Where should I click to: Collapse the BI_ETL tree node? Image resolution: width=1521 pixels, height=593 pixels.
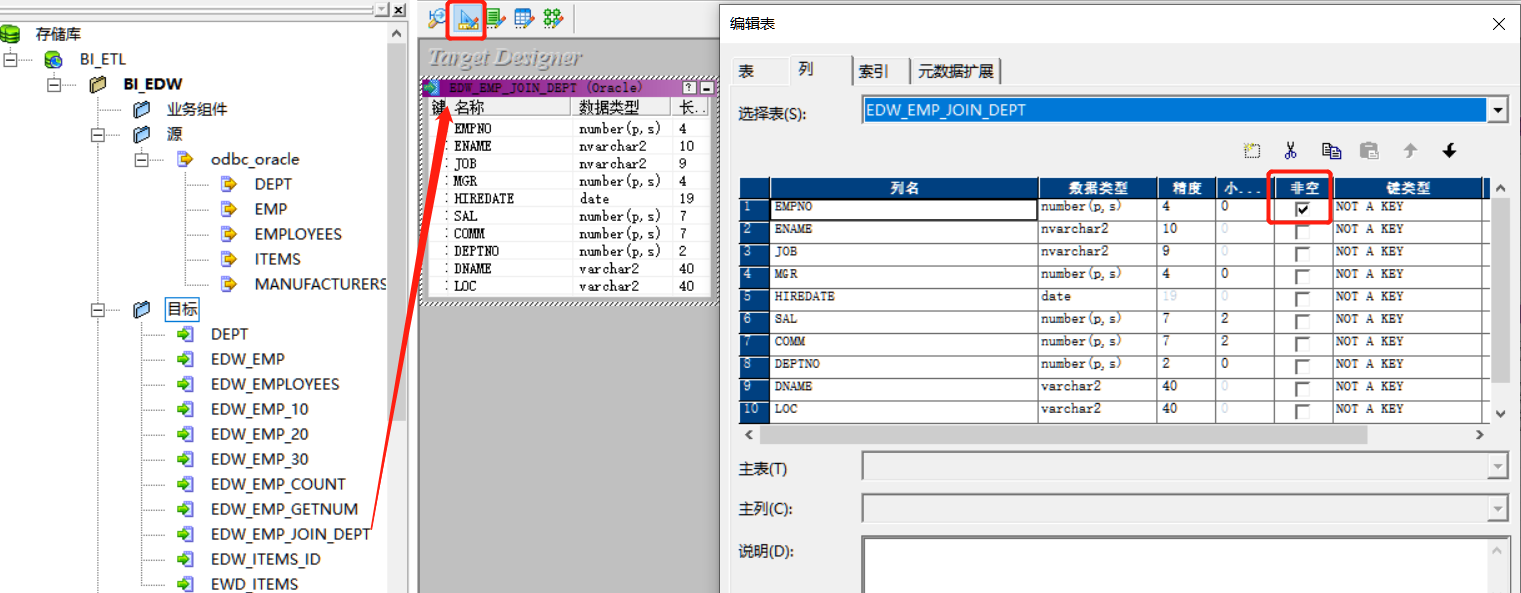click(10, 59)
